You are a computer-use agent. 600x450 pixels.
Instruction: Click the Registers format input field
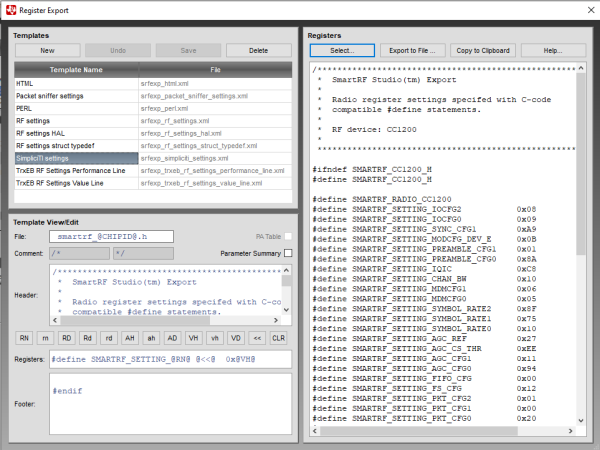[170, 359]
